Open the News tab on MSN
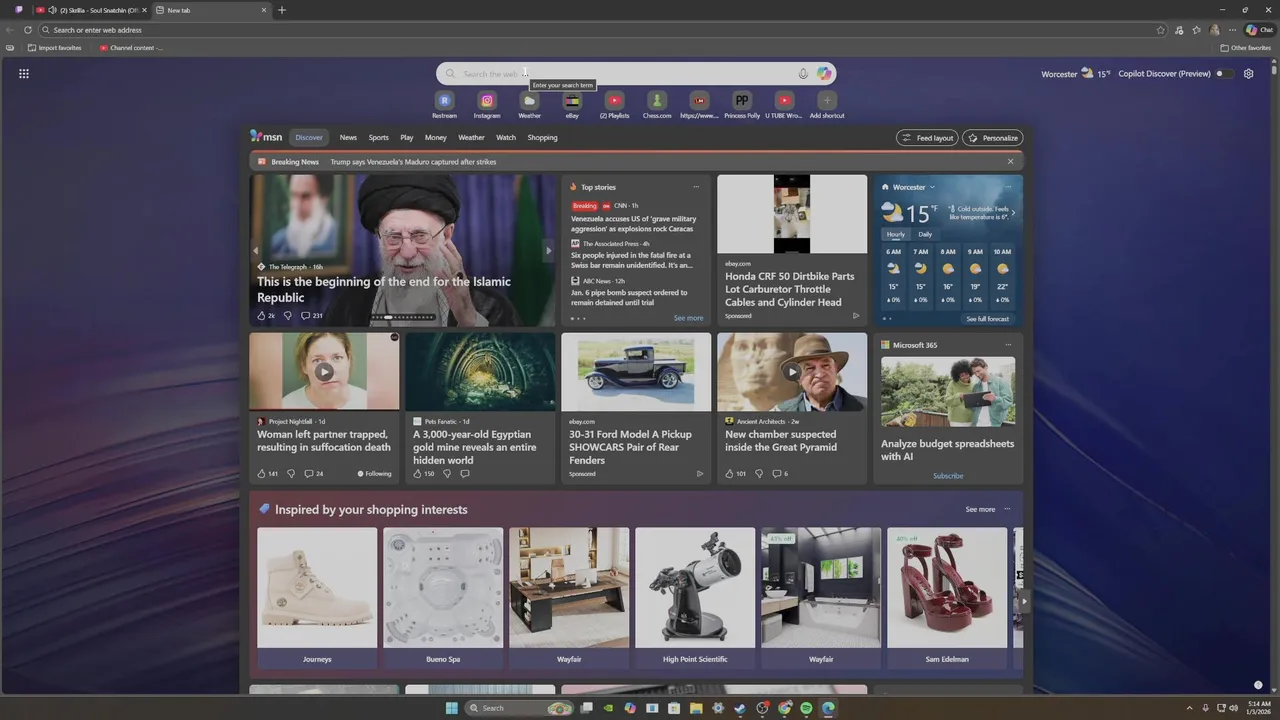 point(348,138)
